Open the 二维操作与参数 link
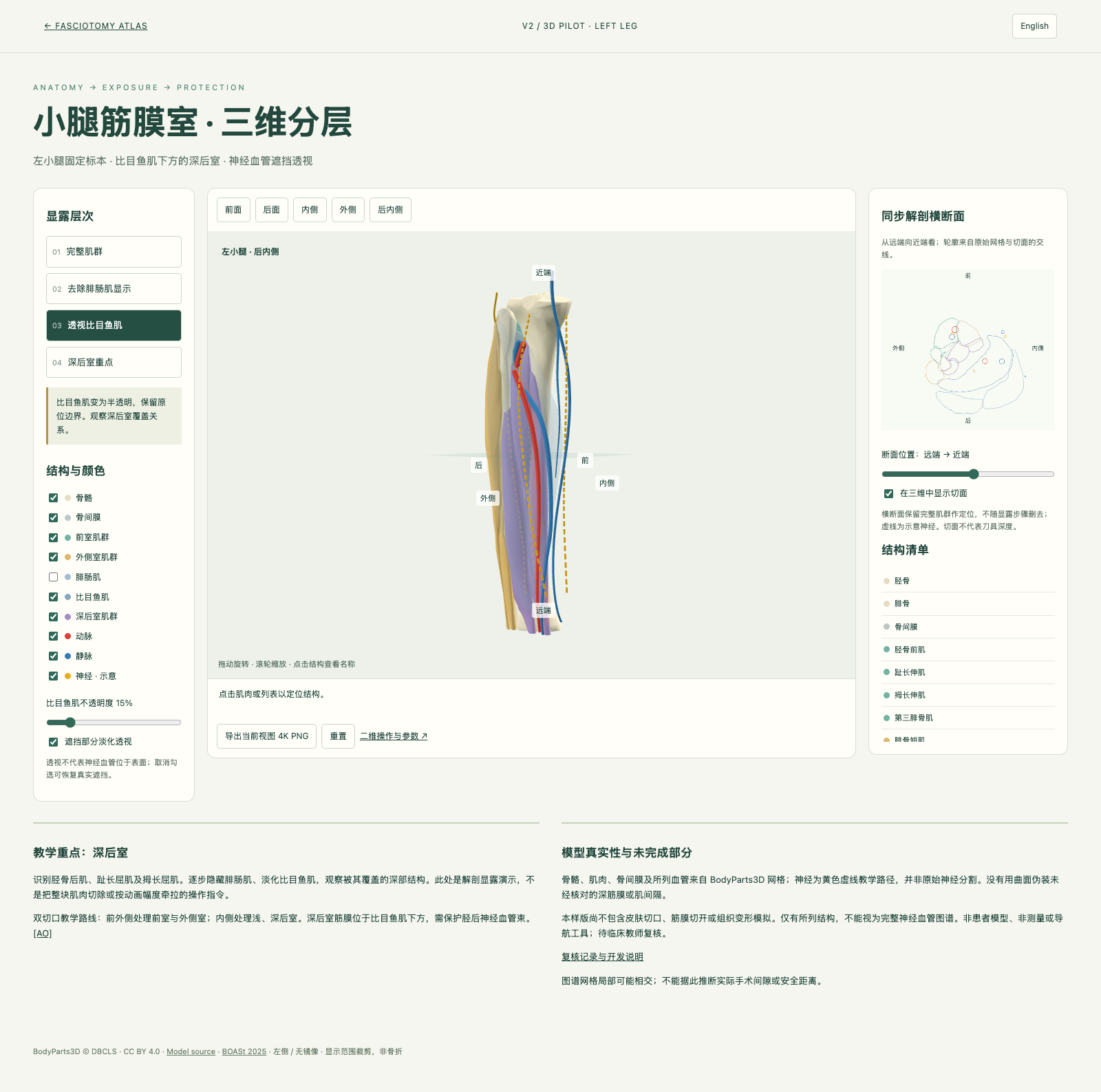This screenshot has width=1101, height=1092. pos(394,736)
